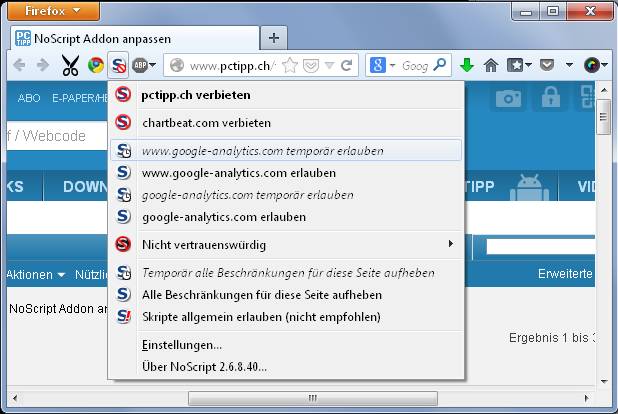This screenshot has width=618, height=414.
Task: Open Downloads with the green arrow
Action: pyautogui.click(x=467, y=65)
